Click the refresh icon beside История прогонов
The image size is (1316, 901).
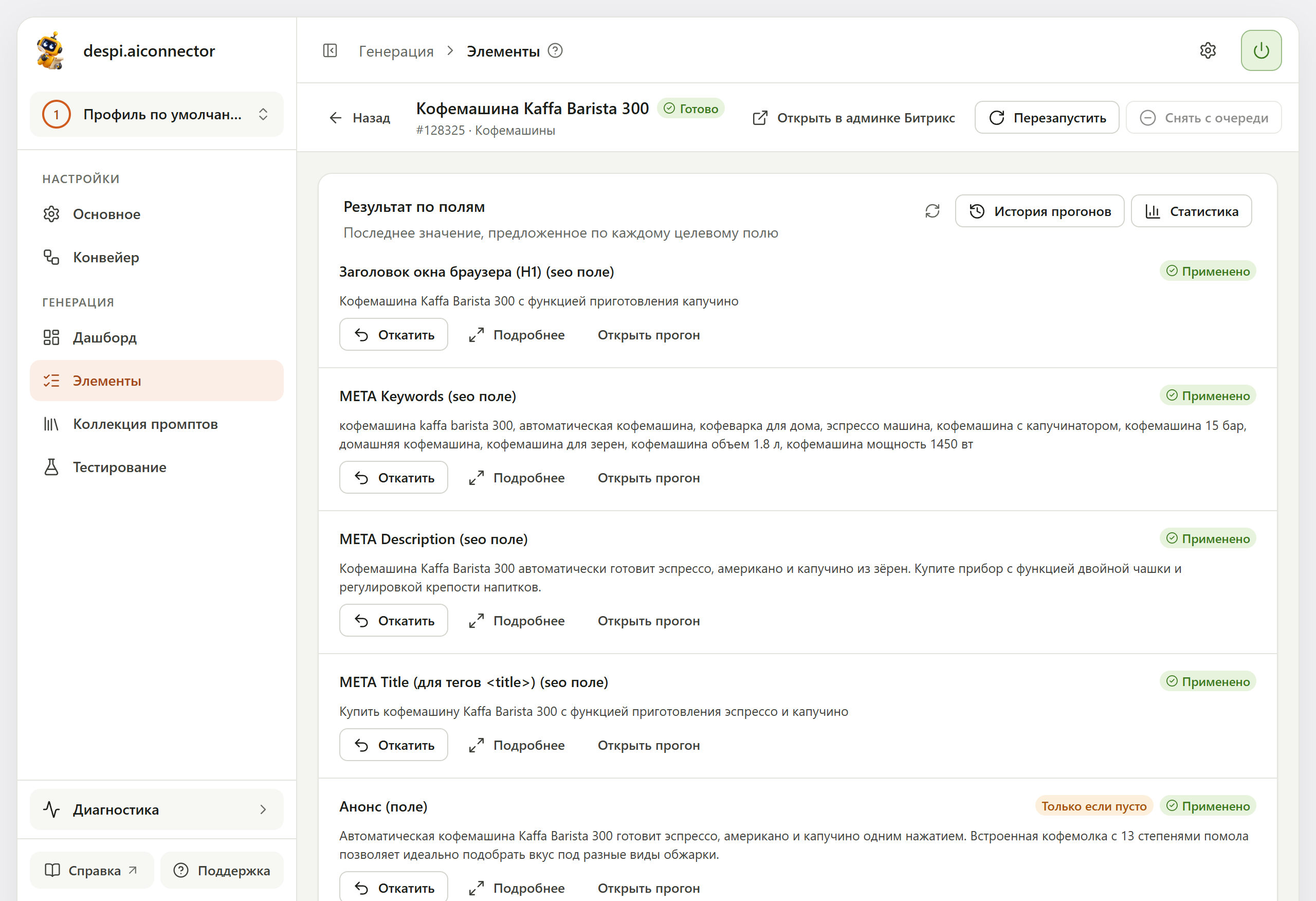pyautogui.click(x=932, y=211)
